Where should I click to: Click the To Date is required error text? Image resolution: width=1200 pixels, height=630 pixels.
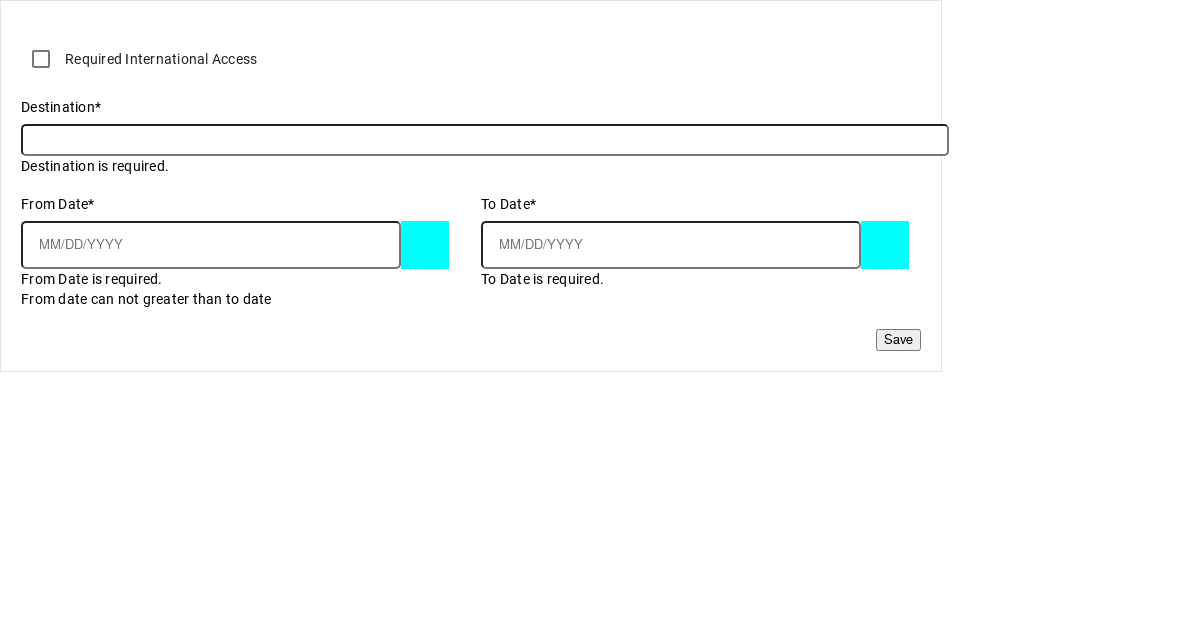pyautogui.click(x=542, y=279)
